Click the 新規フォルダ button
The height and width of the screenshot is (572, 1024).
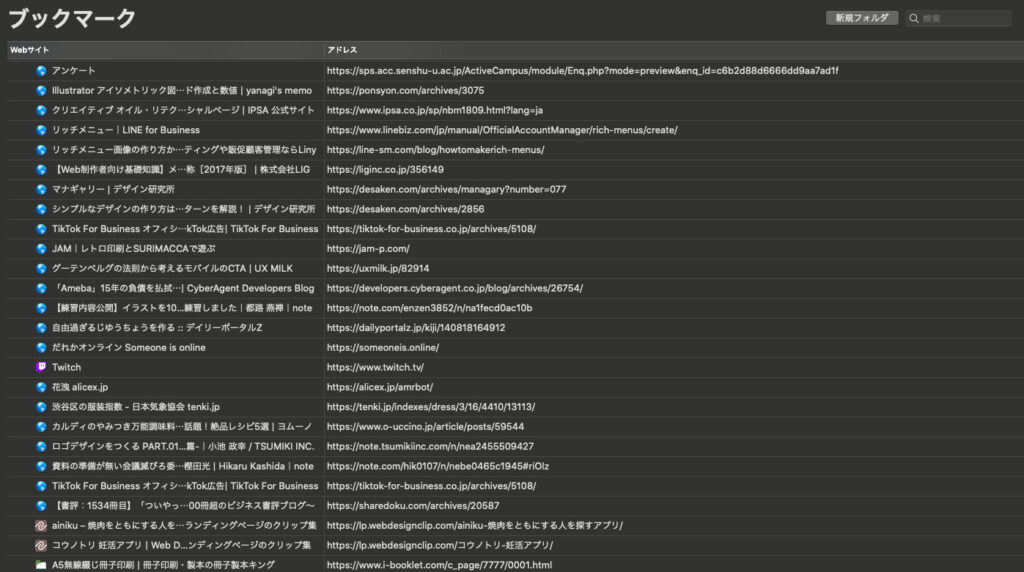point(861,18)
